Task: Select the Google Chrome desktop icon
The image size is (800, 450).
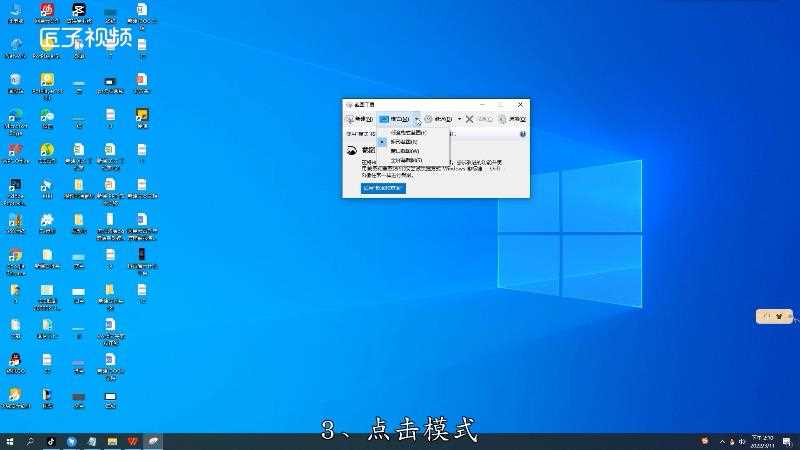Action: pos(15,263)
